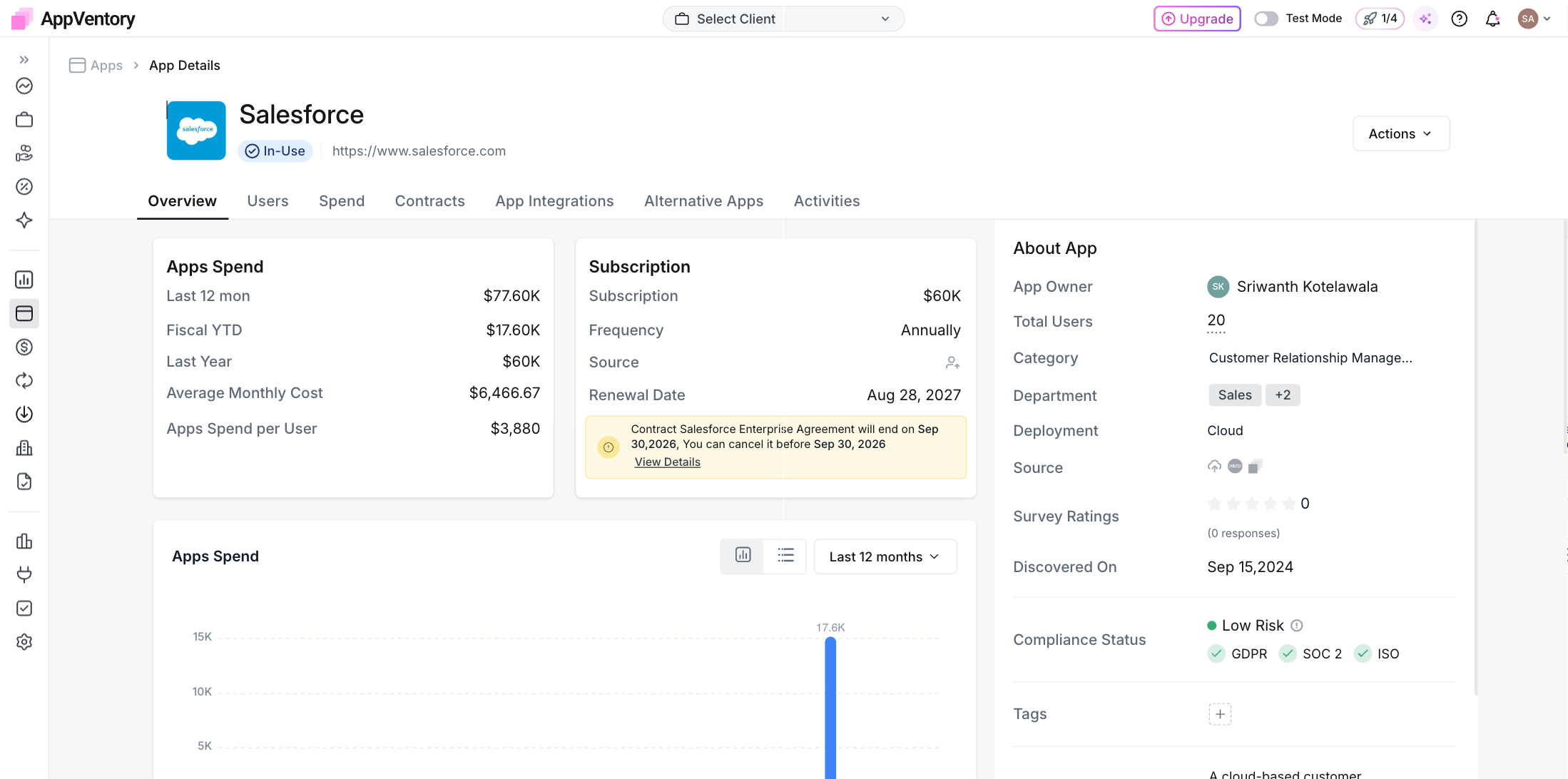Expand the sidebar with double chevron
The width and height of the screenshot is (1568, 779).
[24, 60]
